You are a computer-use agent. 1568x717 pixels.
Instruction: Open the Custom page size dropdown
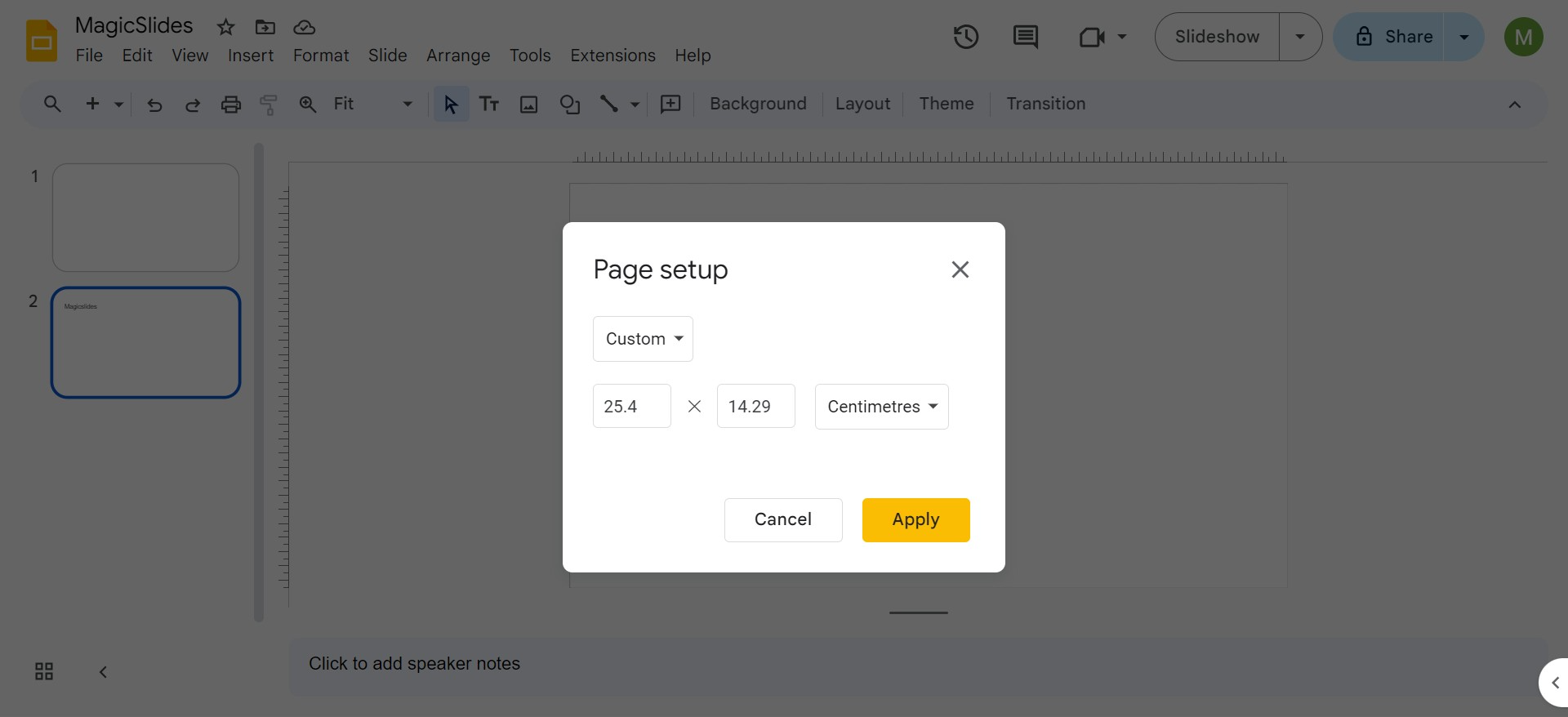[x=643, y=339]
